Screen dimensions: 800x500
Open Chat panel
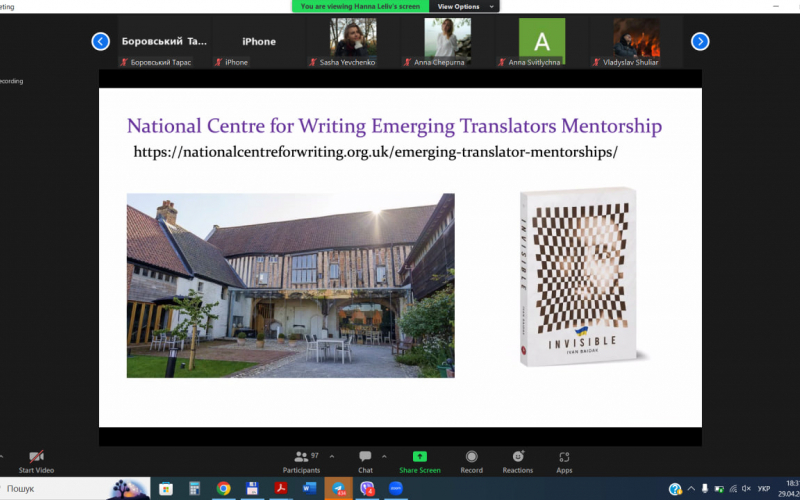(365, 462)
